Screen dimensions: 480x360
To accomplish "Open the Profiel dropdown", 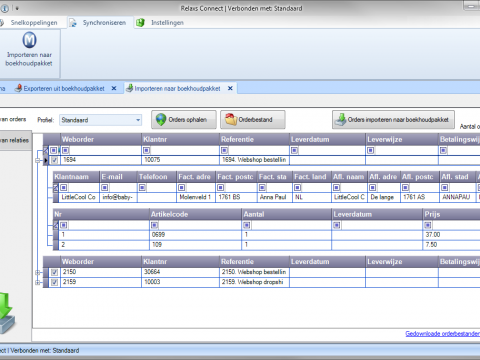I will point(138,120).
